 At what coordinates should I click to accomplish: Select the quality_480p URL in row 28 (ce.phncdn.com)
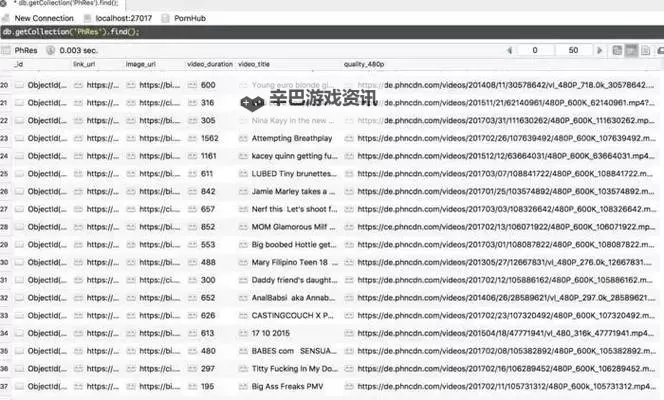[x=506, y=227]
